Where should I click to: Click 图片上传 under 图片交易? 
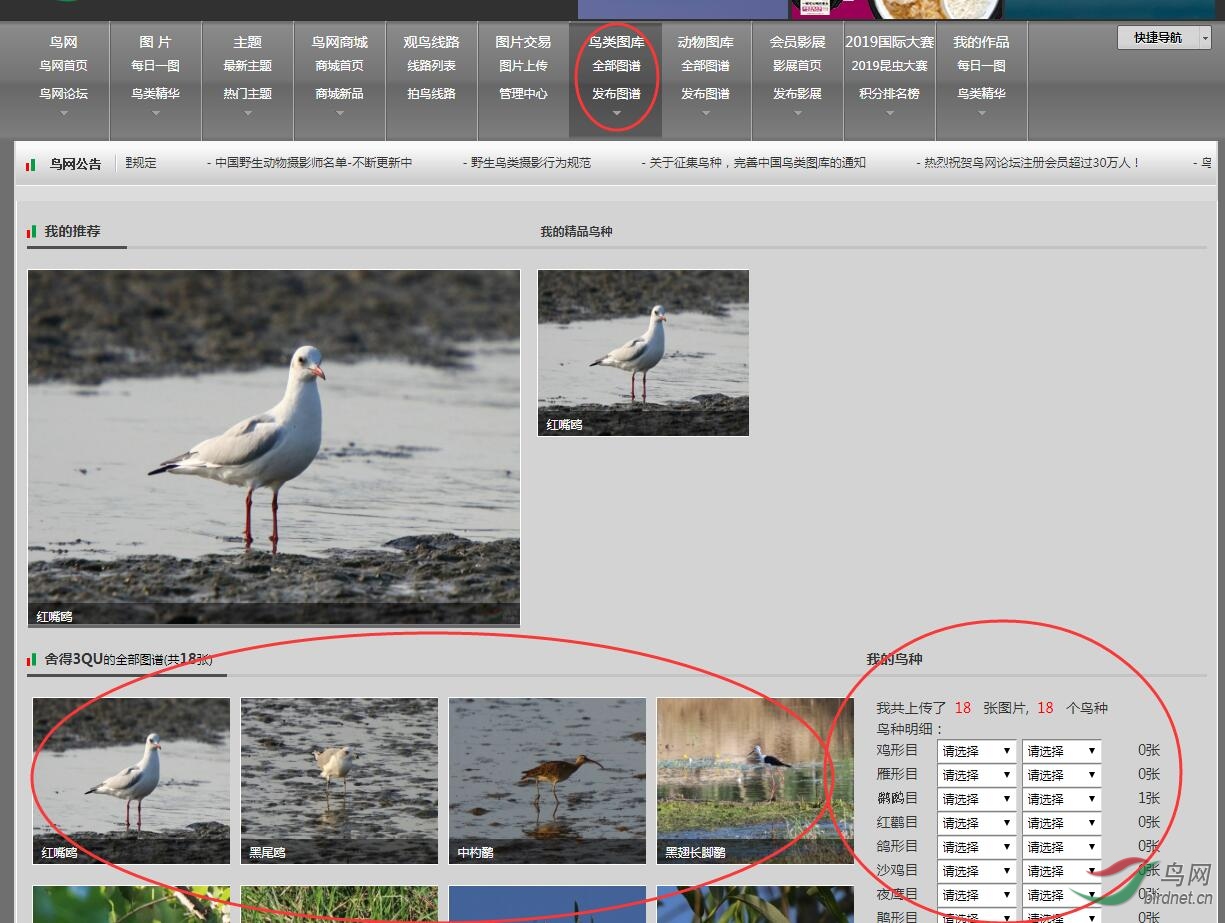(523, 66)
